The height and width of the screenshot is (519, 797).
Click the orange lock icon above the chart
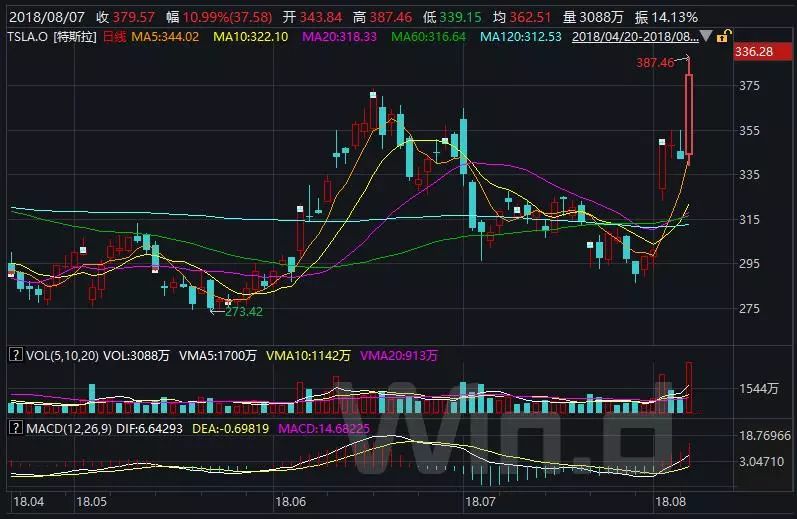pyautogui.click(x=721, y=36)
